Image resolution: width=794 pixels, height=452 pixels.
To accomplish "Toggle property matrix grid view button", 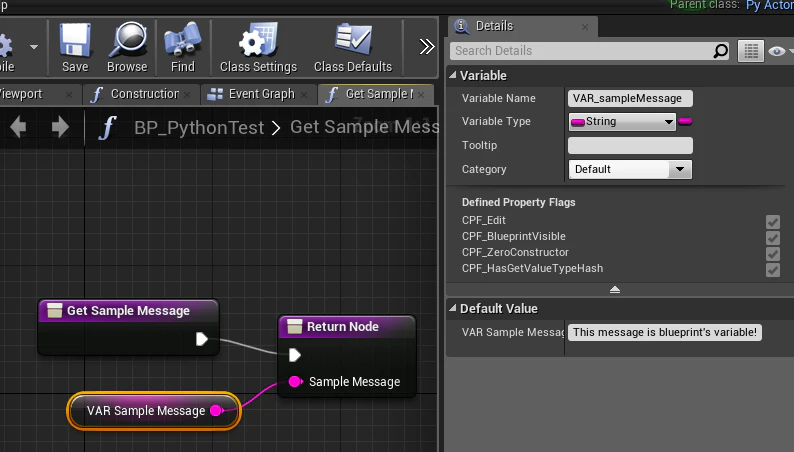I will [x=750, y=51].
